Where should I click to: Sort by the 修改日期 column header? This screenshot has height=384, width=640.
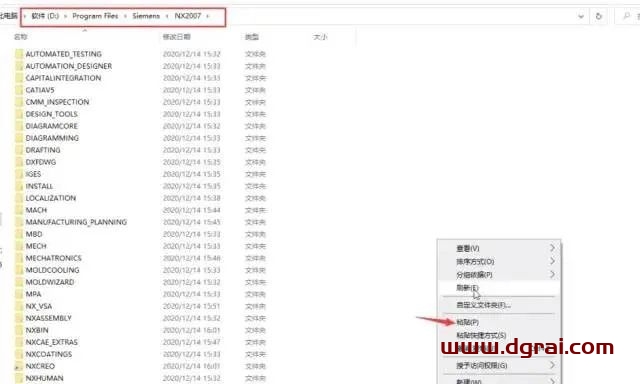(x=176, y=37)
